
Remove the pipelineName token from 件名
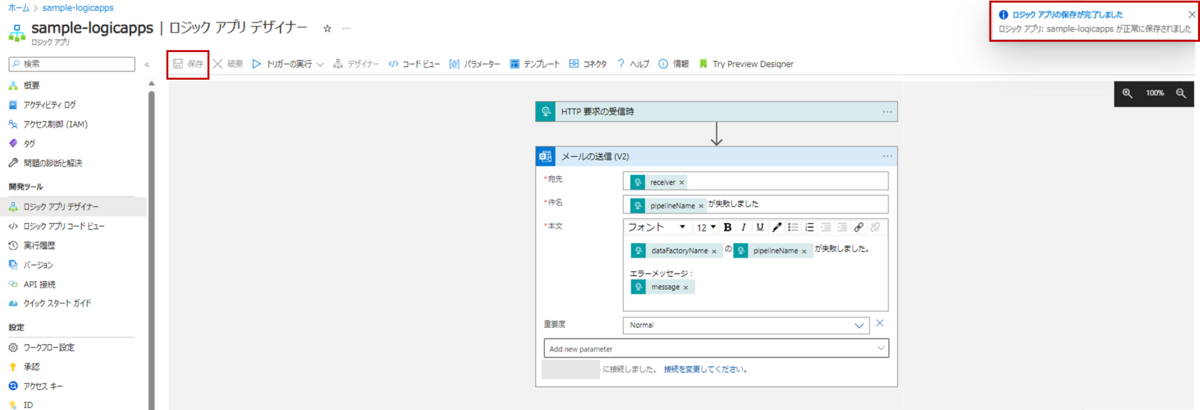[x=701, y=205]
